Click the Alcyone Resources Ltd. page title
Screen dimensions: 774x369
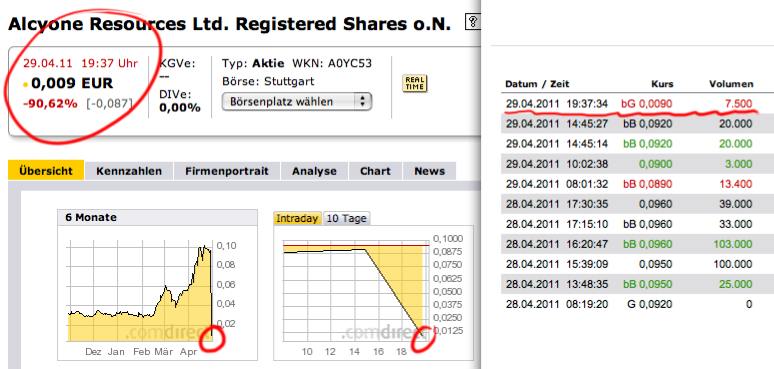[230, 24]
